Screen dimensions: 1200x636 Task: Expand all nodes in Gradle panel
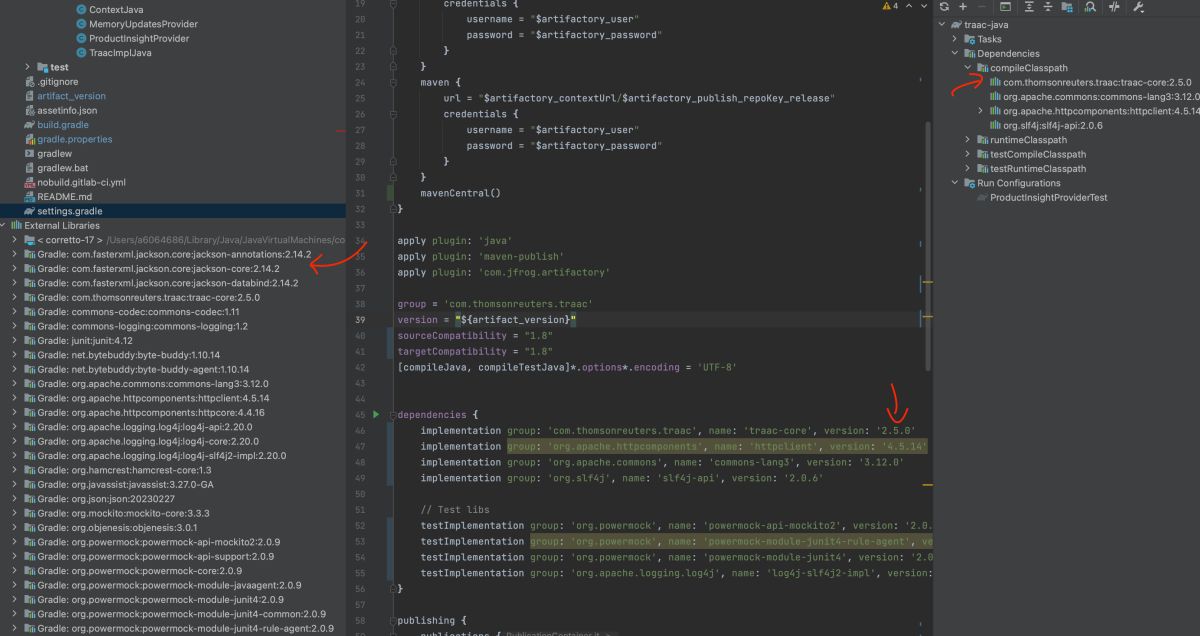click(x=1029, y=7)
